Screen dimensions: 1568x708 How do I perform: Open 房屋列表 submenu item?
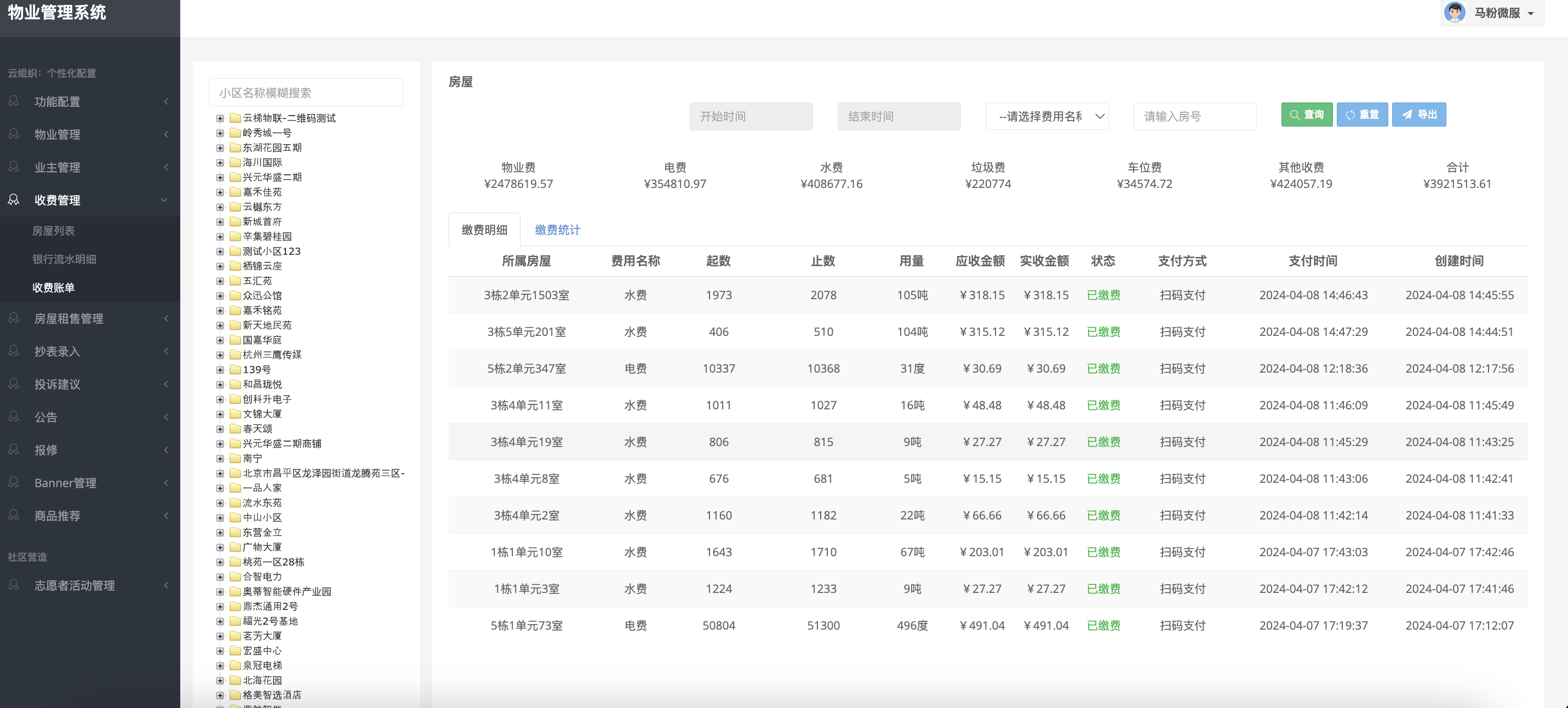pos(54,231)
